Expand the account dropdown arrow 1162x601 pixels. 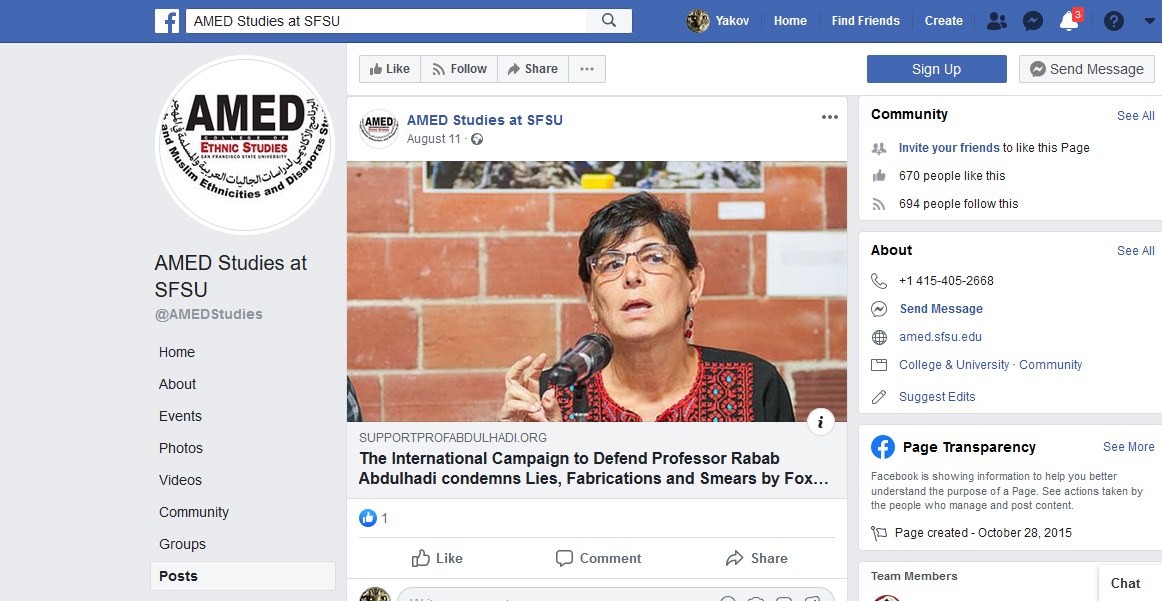click(x=1149, y=21)
